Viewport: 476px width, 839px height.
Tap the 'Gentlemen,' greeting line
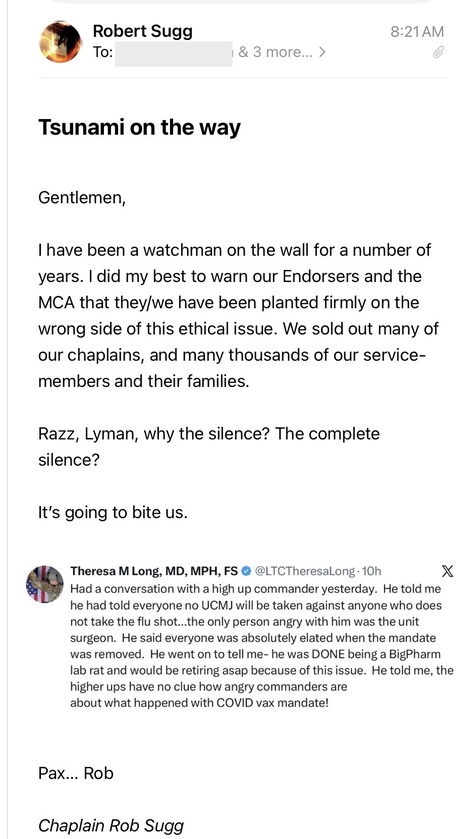click(82, 198)
